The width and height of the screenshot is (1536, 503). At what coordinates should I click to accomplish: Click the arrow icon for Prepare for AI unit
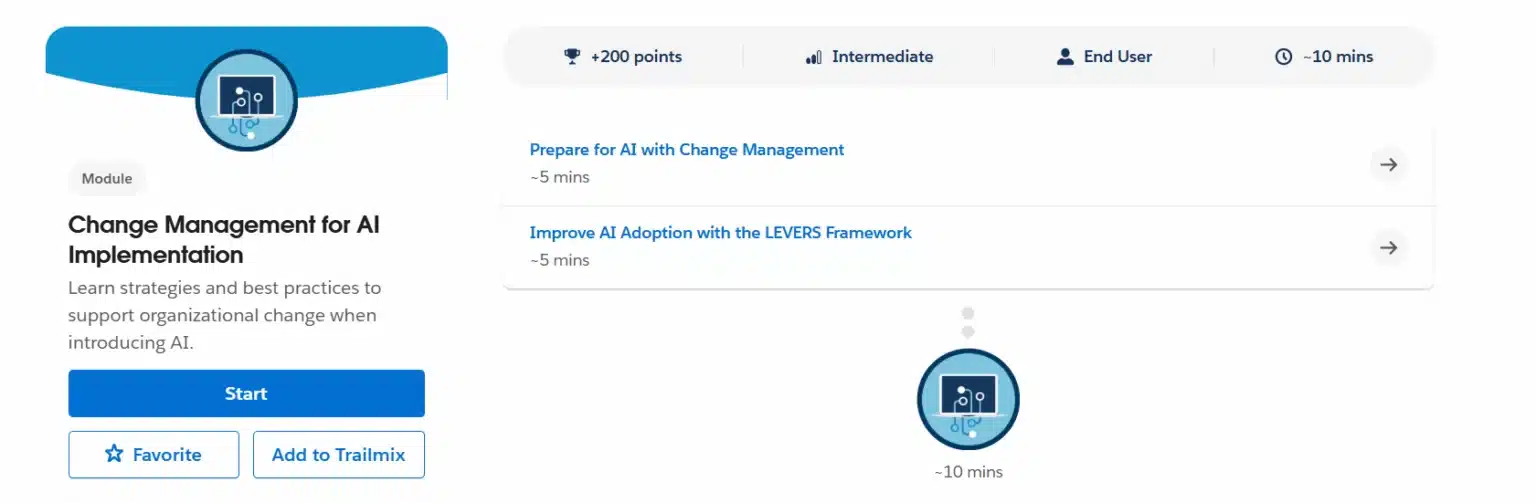(x=1388, y=165)
